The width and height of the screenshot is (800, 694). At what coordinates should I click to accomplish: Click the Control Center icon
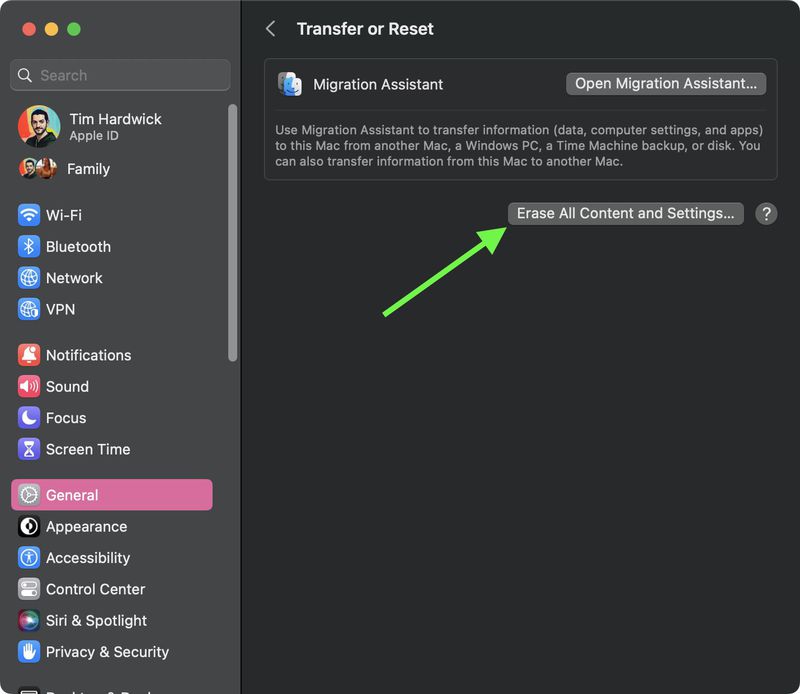[27, 589]
